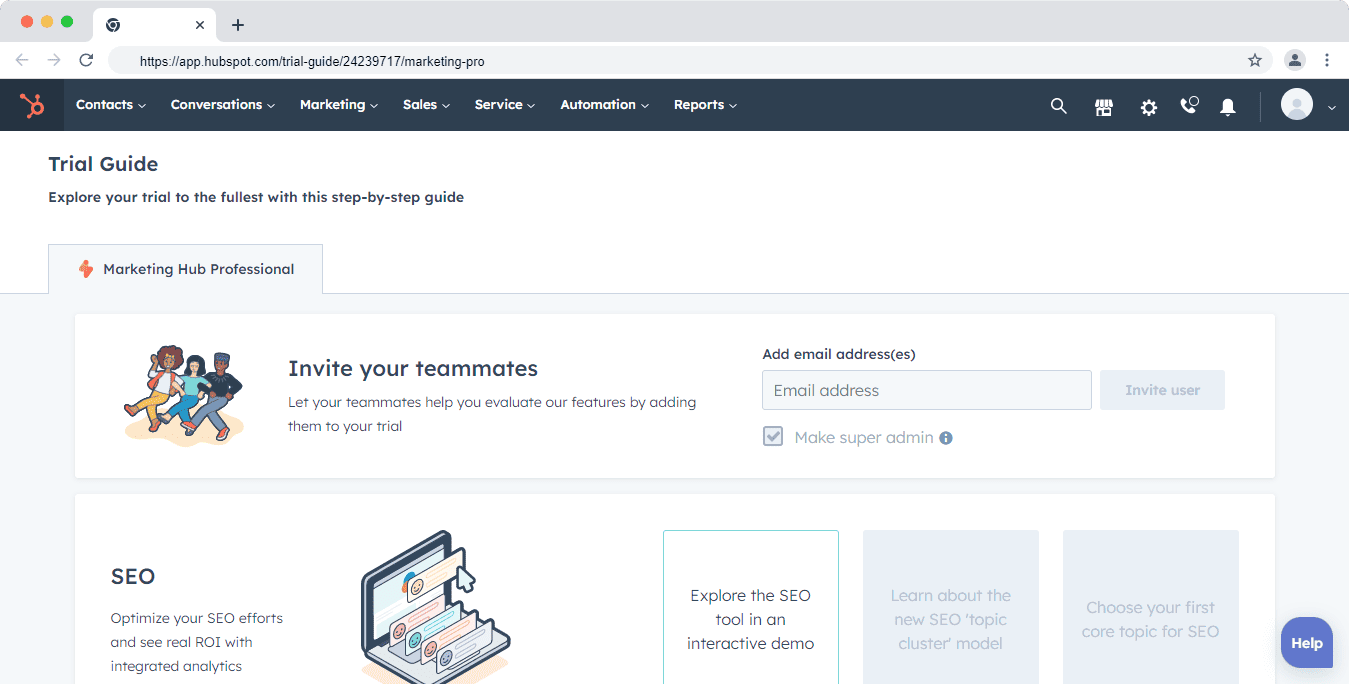
Task: Expand the Marketing dropdown menu
Action: 338,105
